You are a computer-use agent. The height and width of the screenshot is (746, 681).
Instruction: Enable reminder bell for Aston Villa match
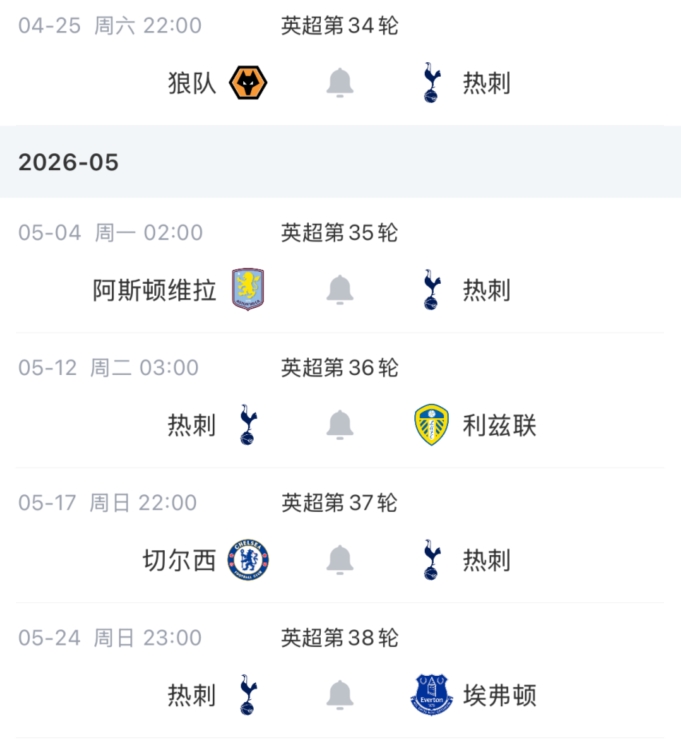tap(340, 290)
